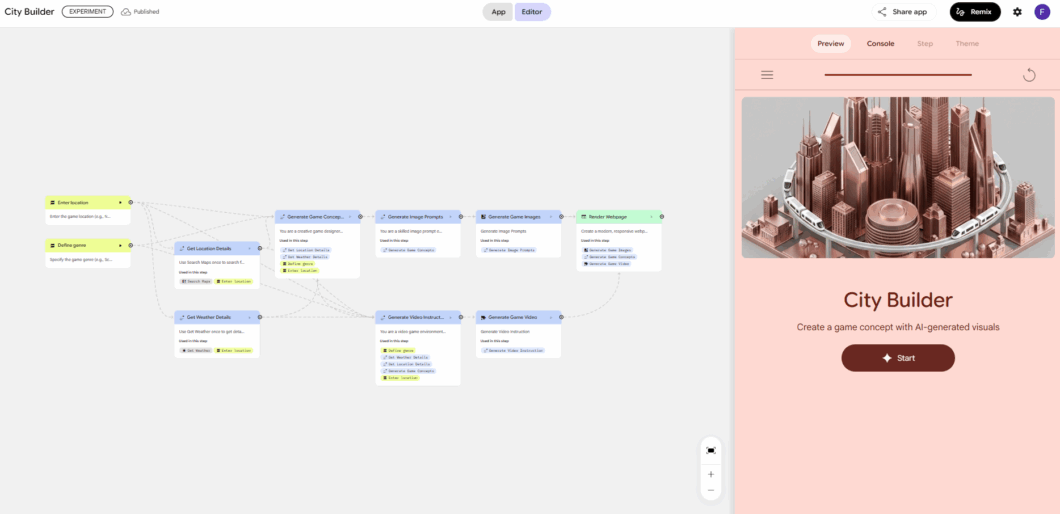This screenshot has height=514, width=1060.
Task: Select the Theme tab
Action: (966, 43)
